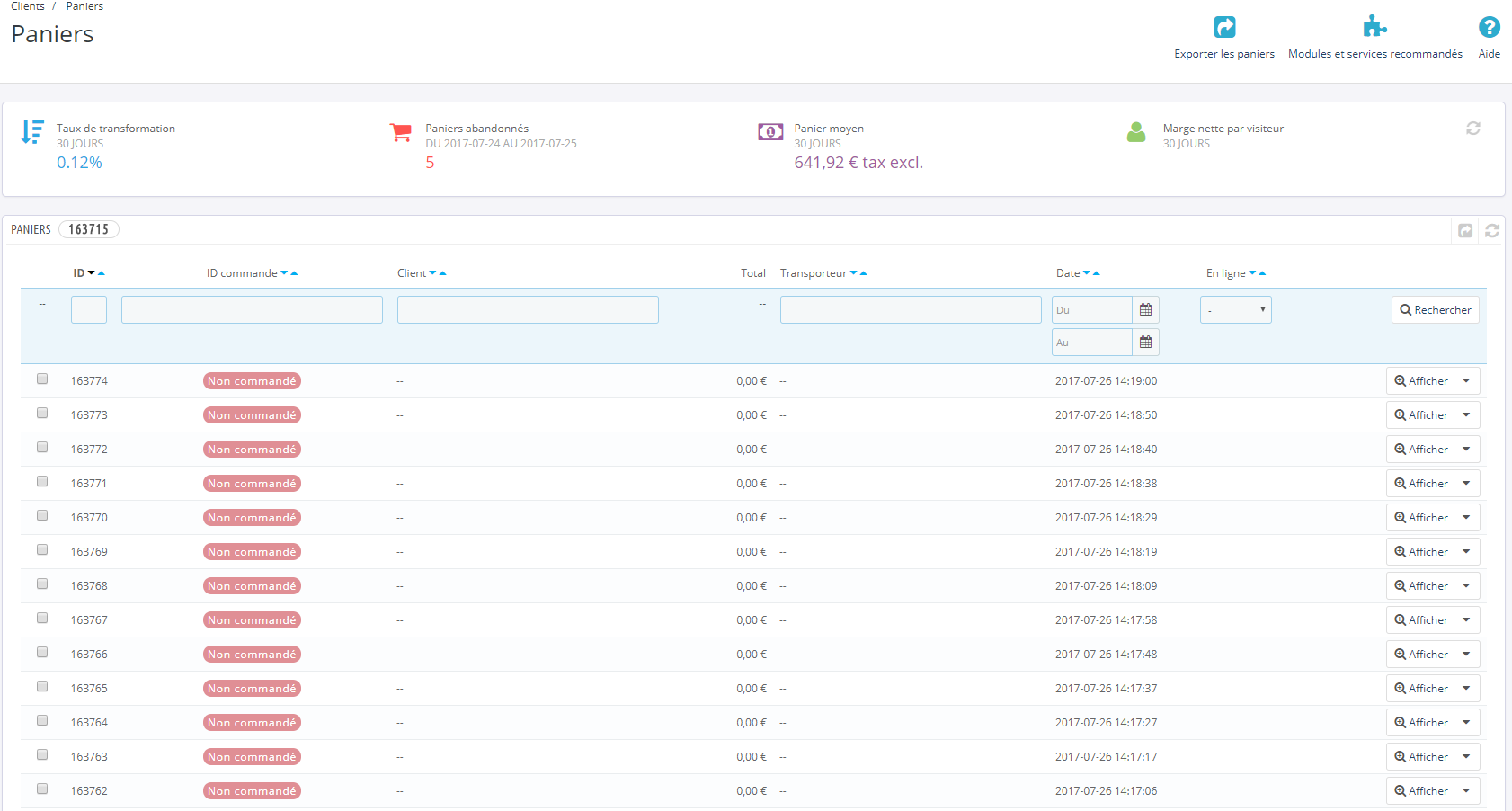Check the box for cart 163771
This screenshot has width=1512, height=811.
42,481
